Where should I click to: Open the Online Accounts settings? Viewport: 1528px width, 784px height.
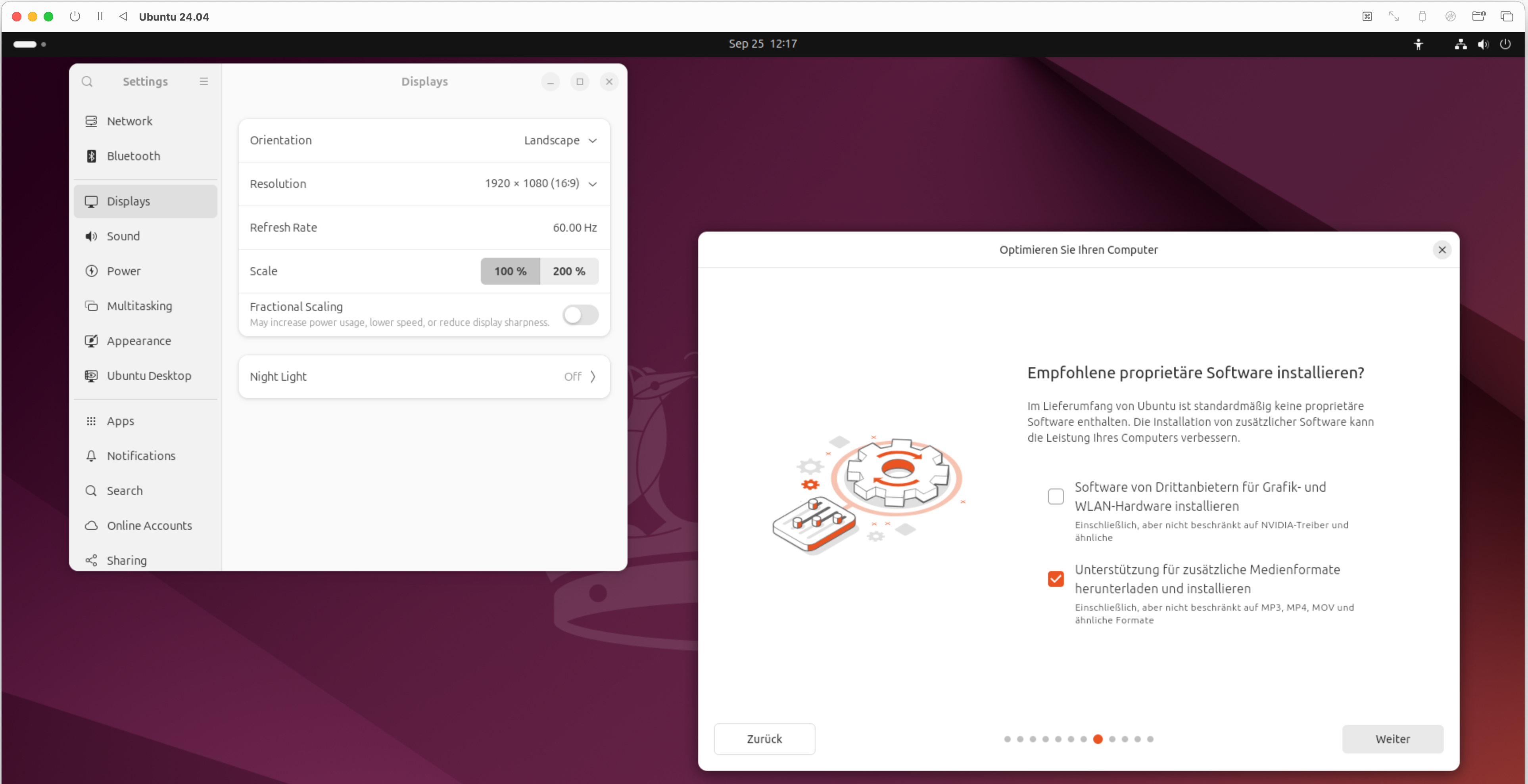pyautogui.click(x=145, y=525)
